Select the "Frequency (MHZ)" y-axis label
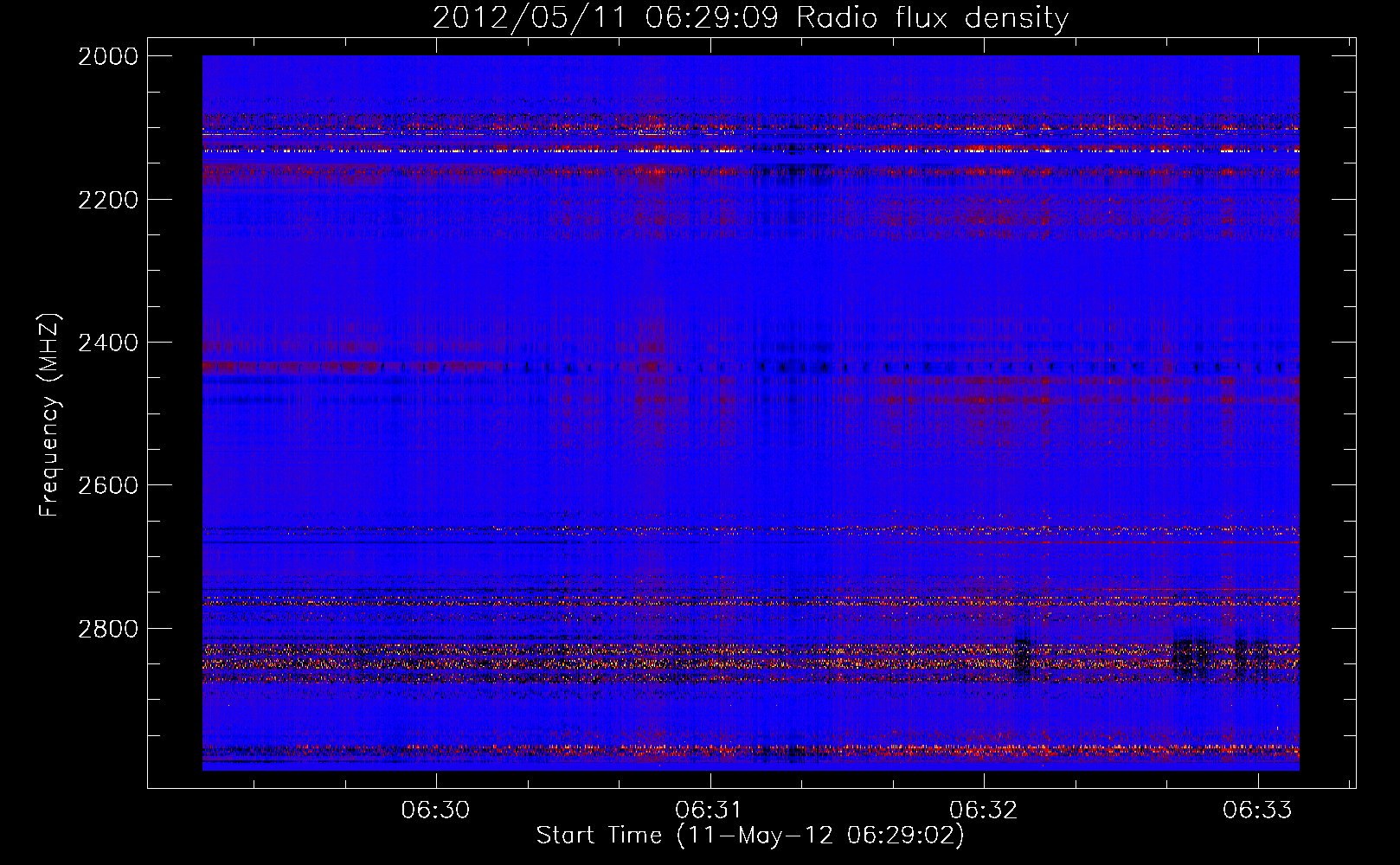Screen dimensions: 1400x865 pos(50,414)
